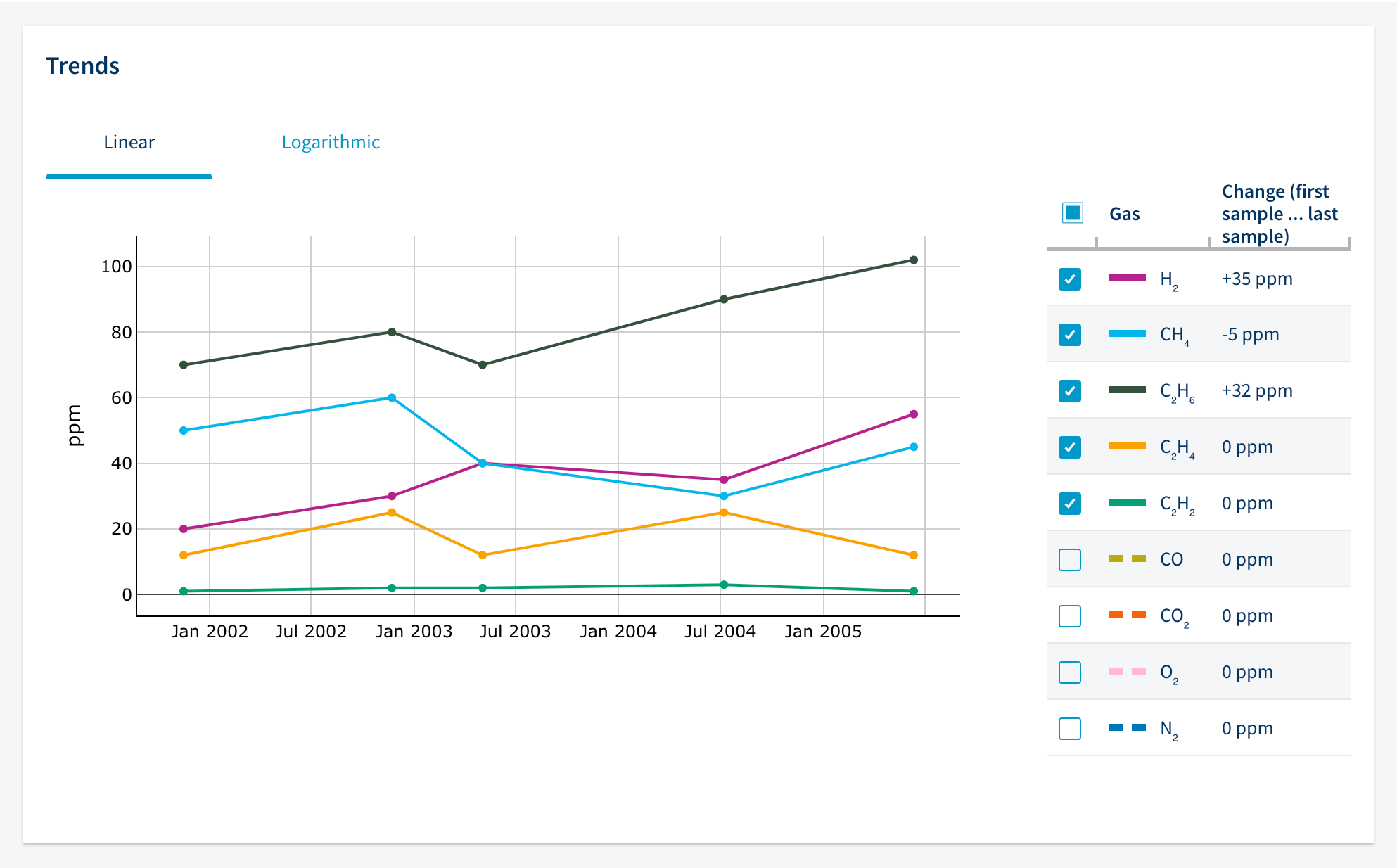1397x868 pixels.
Task: Uncheck the C2H4 gas checkbox
Action: click(x=1069, y=447)
